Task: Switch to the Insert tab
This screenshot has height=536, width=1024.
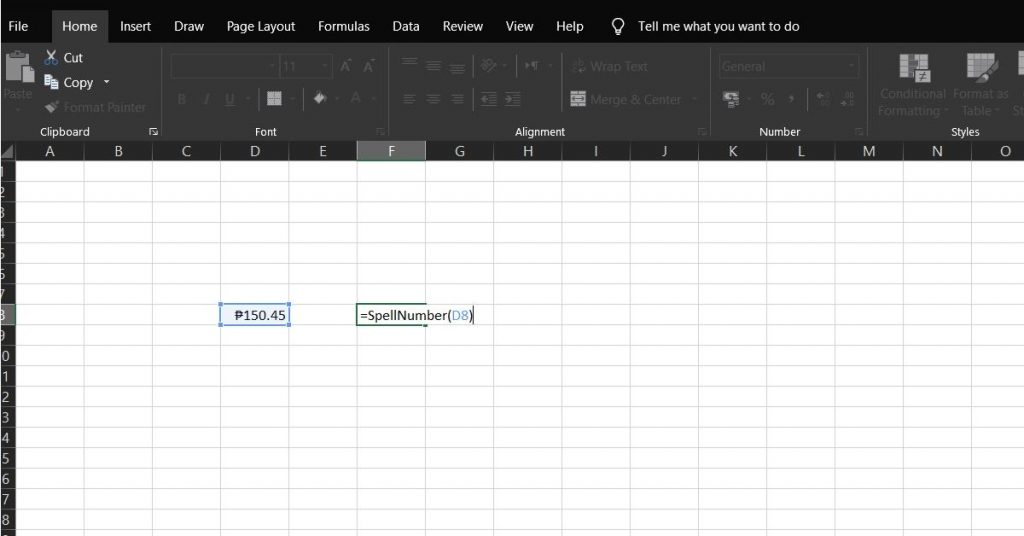Action: (x=135, y=26)
